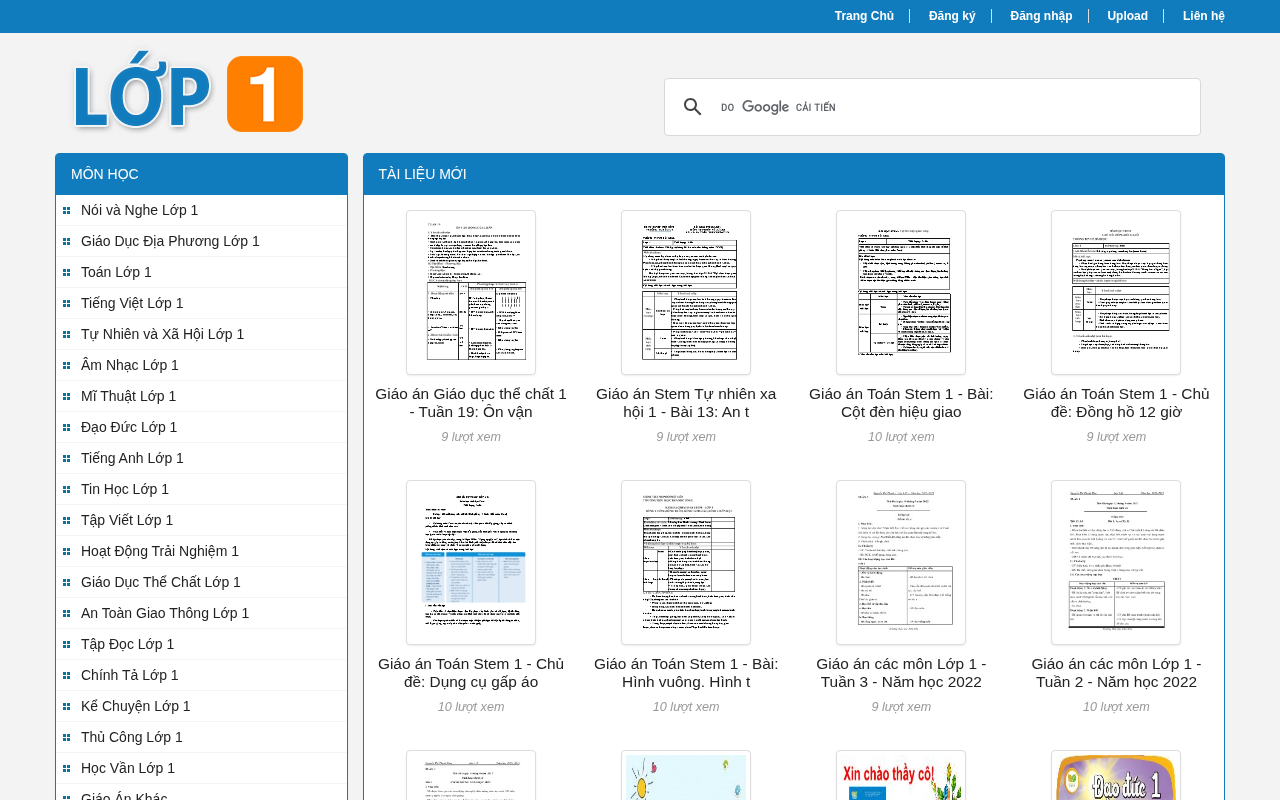Open the Upload page

click(1127, 16)
